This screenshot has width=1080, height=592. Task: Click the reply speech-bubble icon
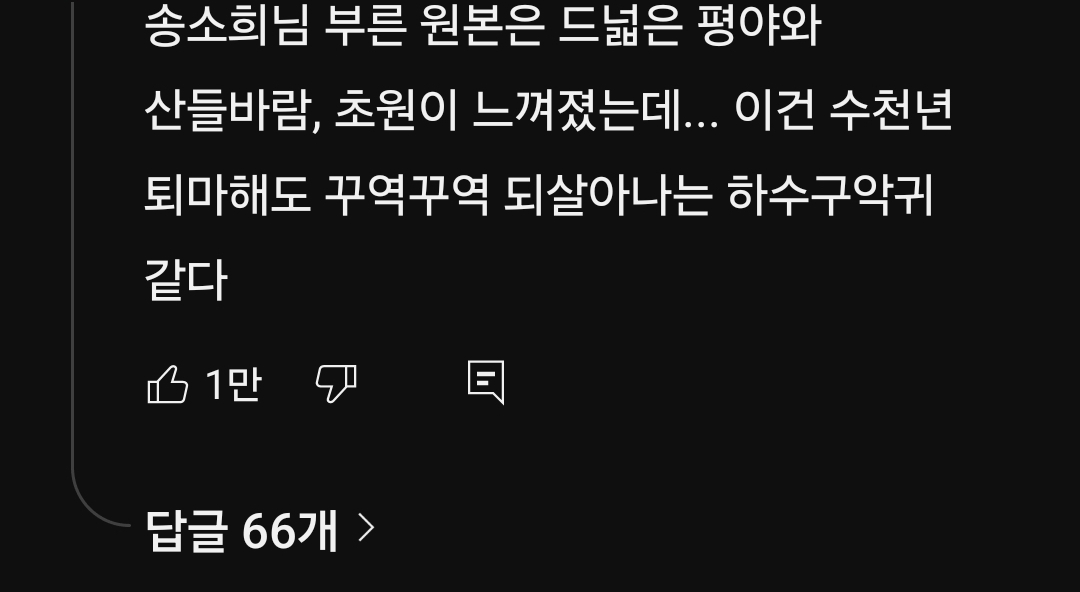point(486,382)
